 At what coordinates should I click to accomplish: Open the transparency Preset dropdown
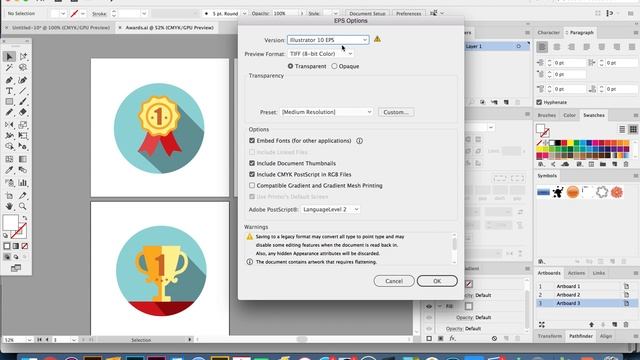(327, 112)
